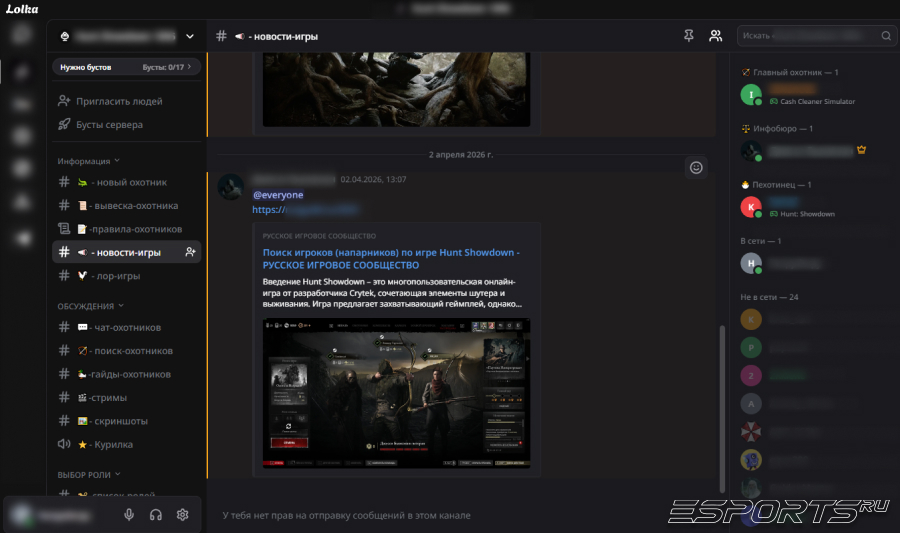Image resolution: width=900 pixels, height=533 pixels.
Task: Open the 'вывеска-охотника' channel
Action: (x=126, y=205)
